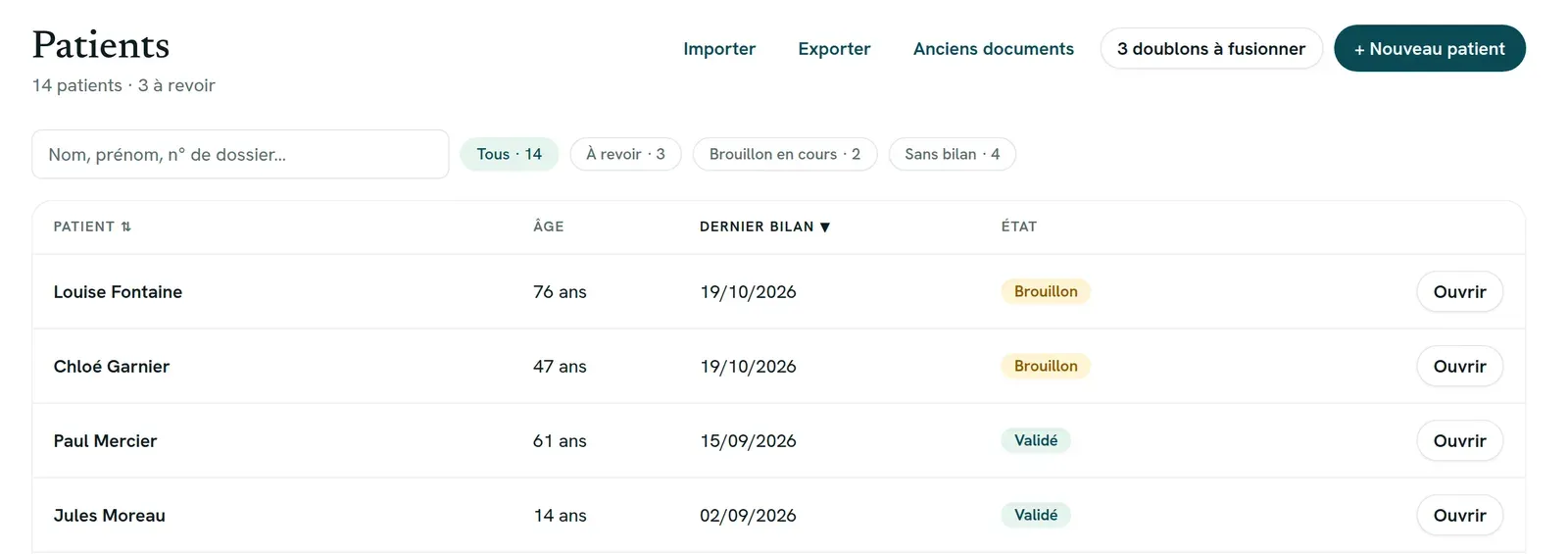Click the Âge column header
Viewport: 1568px width, 554px height.
pyautogui.click(x=549, y=227)
